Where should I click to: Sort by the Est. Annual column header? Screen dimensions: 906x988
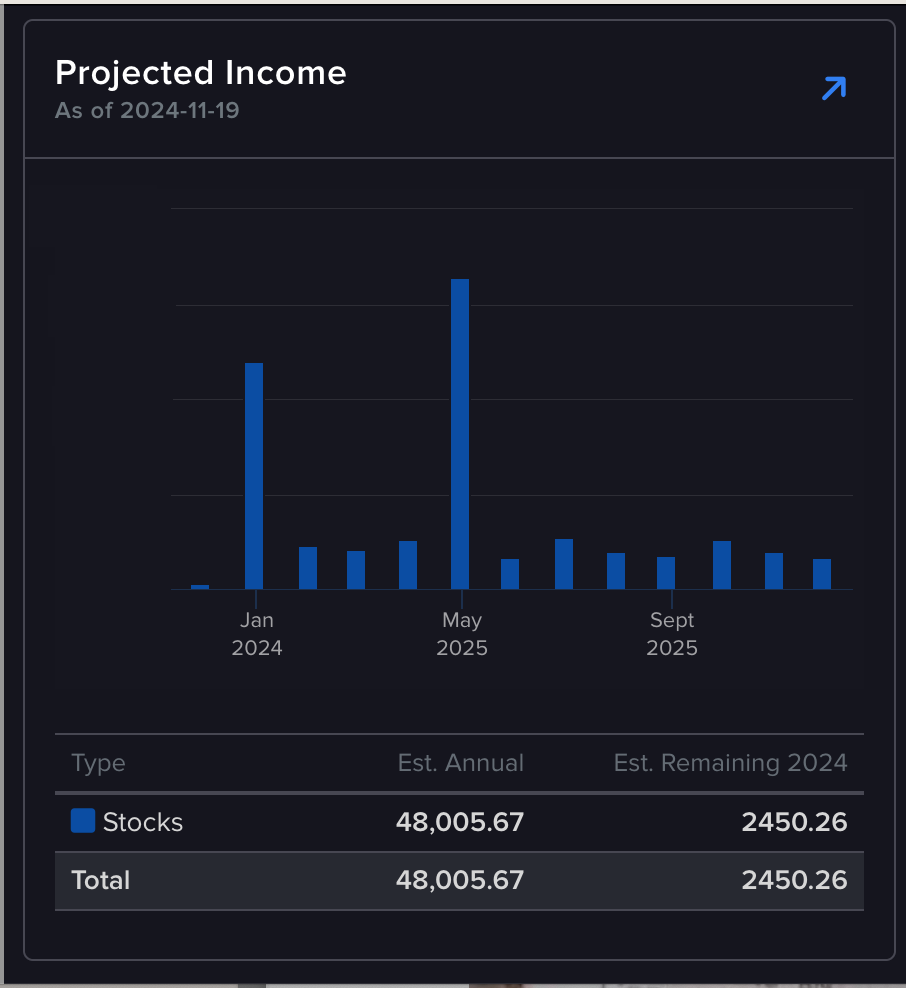pyautogui.click(x=460, y=763)
